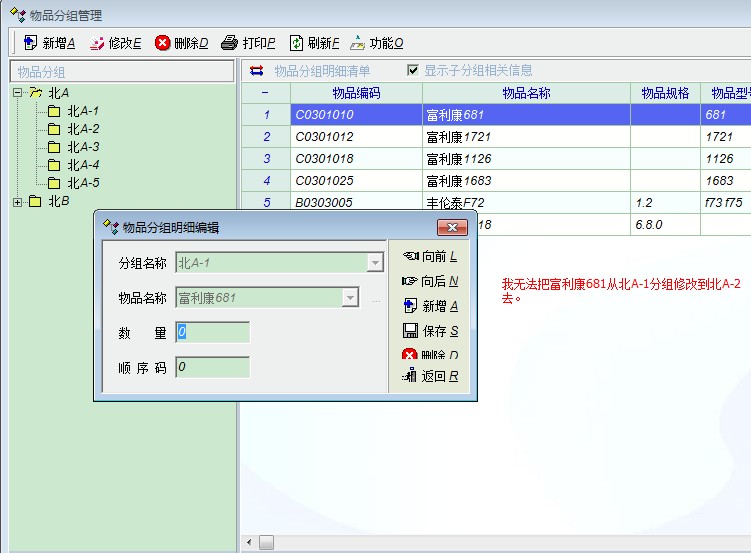The height and width of the screenshot is (553, 751).
Task: Expand the 北B tree node
Action: (x=17, y=202)
